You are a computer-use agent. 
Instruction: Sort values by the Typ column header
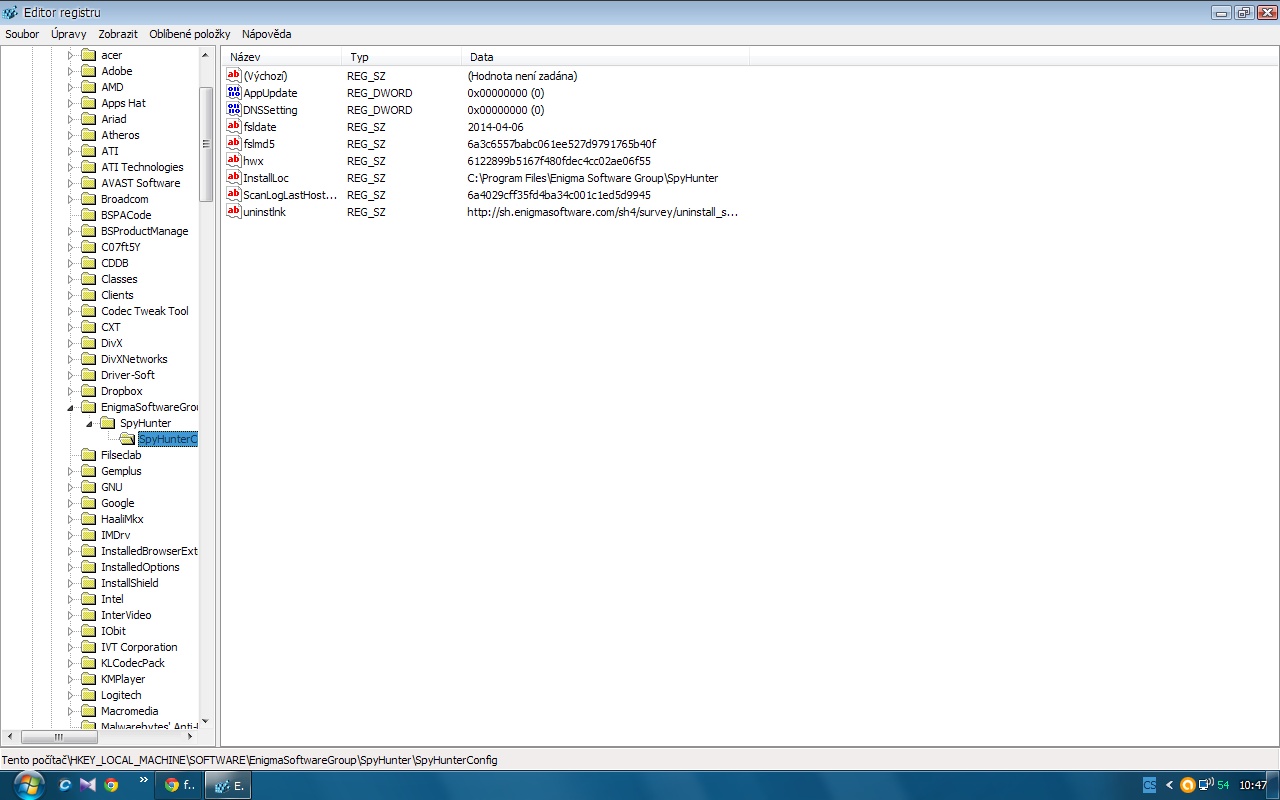tap(402, 57)
